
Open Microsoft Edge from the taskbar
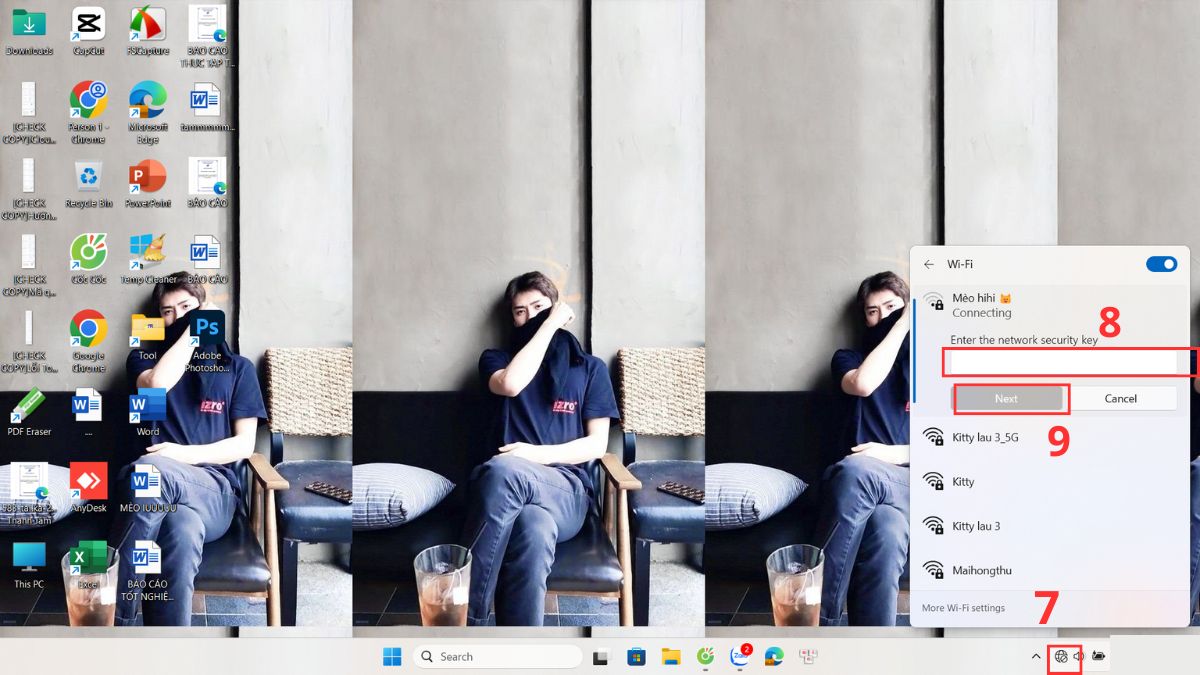tap(774, 657)
